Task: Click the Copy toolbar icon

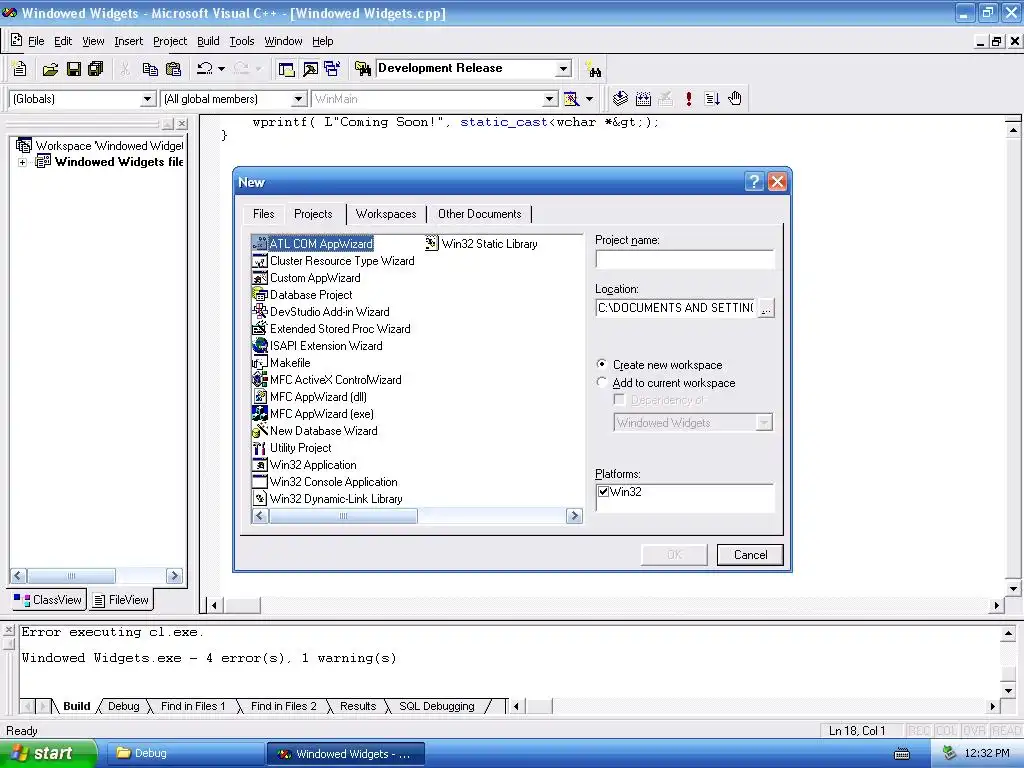Action: (150, 69)
